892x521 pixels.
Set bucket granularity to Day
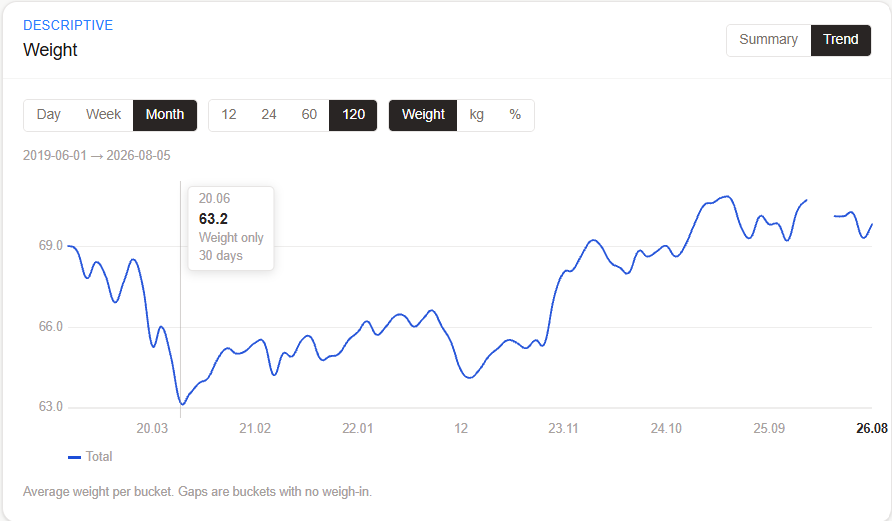49,115
